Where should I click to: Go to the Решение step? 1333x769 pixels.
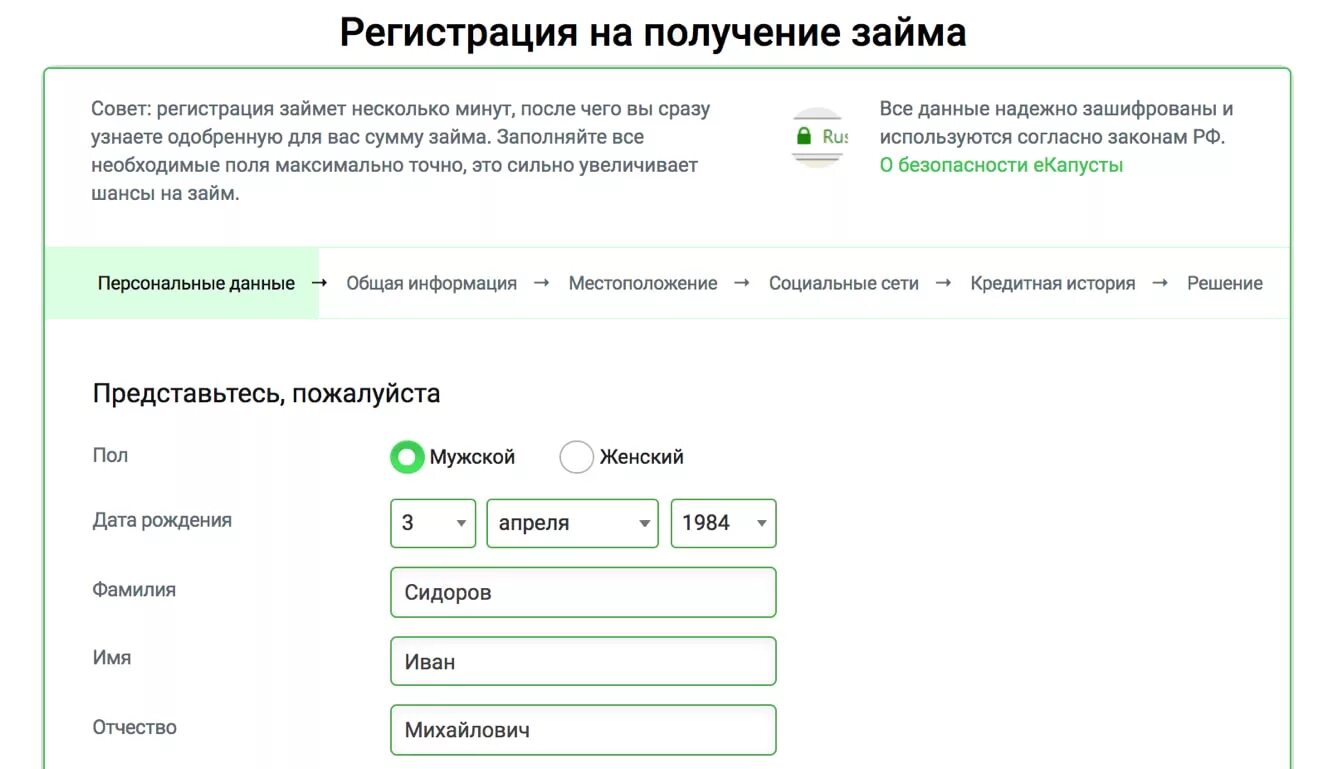[1224, 283]
